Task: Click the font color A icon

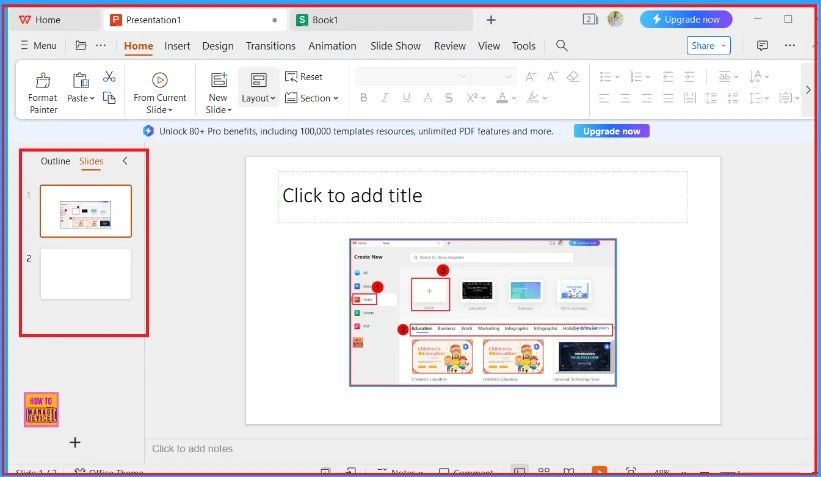Action: point(502,97)
